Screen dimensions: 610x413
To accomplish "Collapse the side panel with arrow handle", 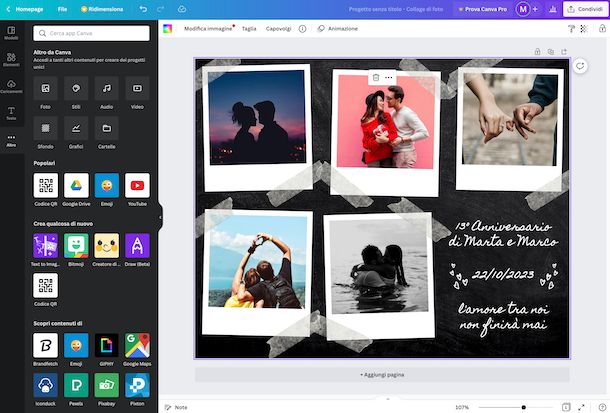I will [x=160, y=217].
